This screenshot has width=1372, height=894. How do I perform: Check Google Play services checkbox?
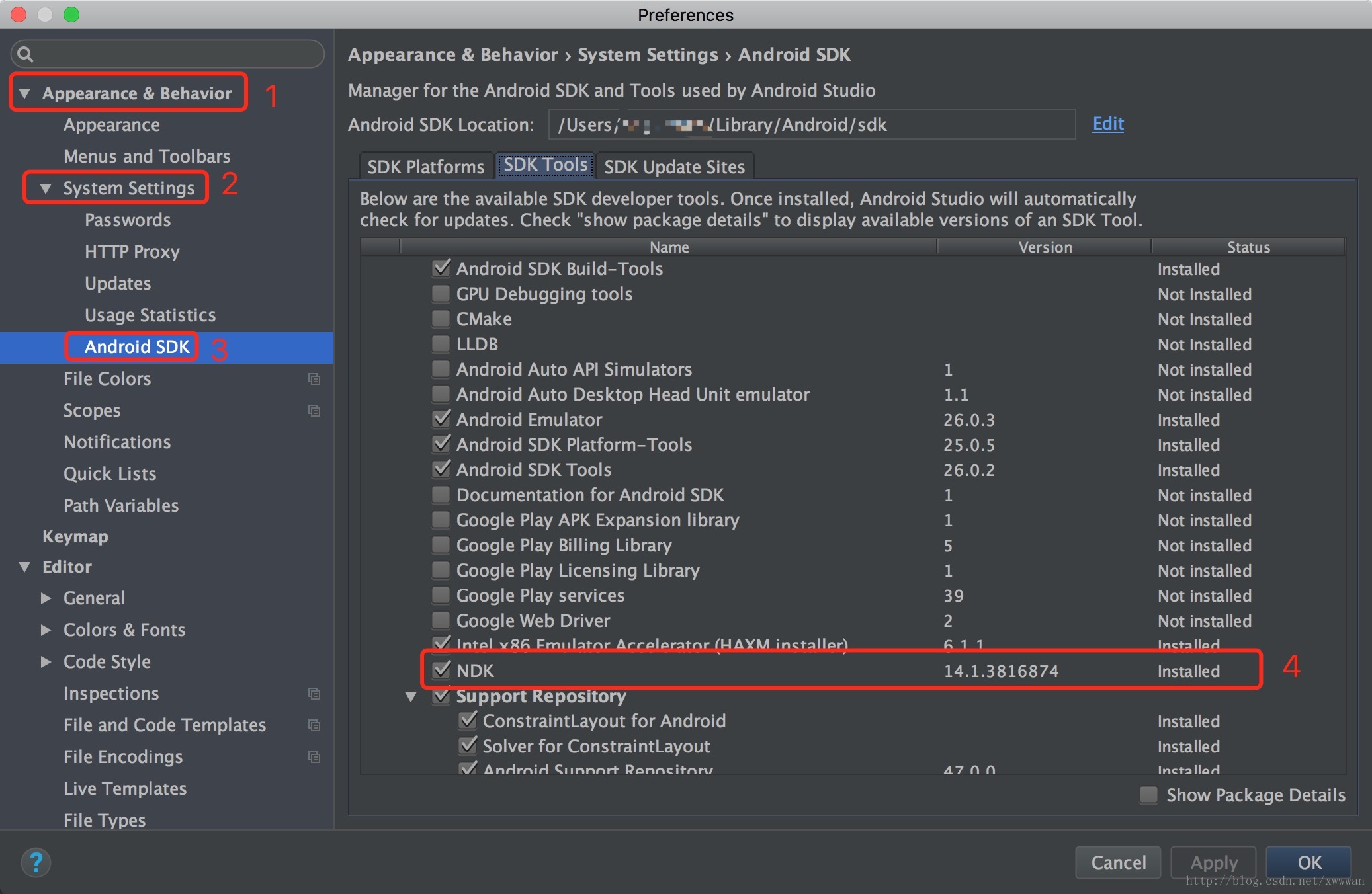441,595
